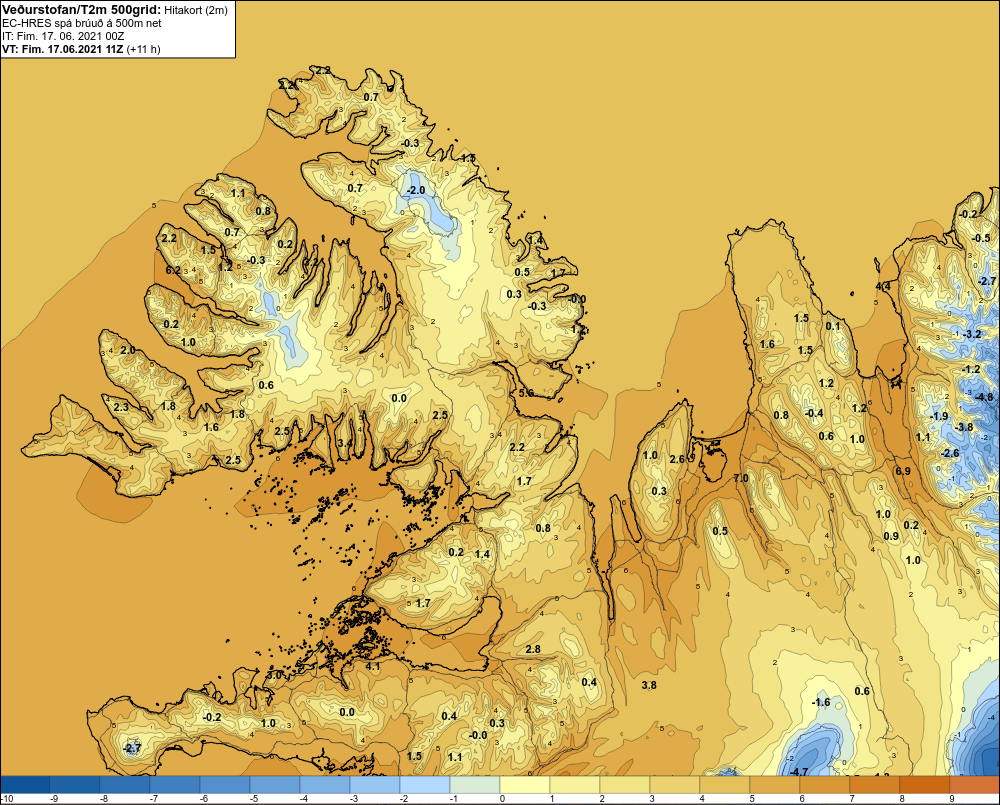The height and width of the screenshot is (805, 1000).
Task: Click the '-10' label on the legend scale
Action: pos(7,798)
